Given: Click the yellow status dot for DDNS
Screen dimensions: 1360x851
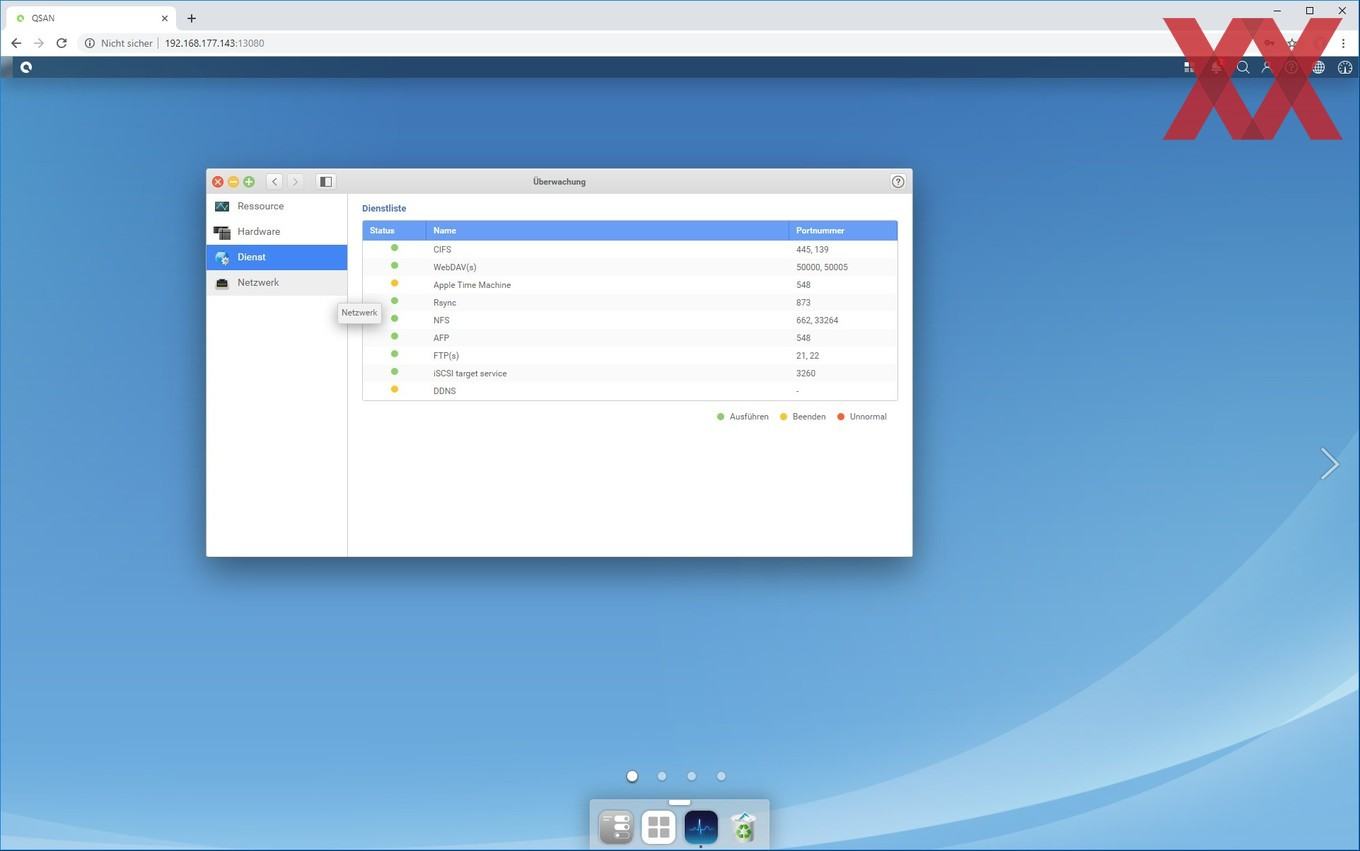Looking at the screenshot, I should coord(394,389).
